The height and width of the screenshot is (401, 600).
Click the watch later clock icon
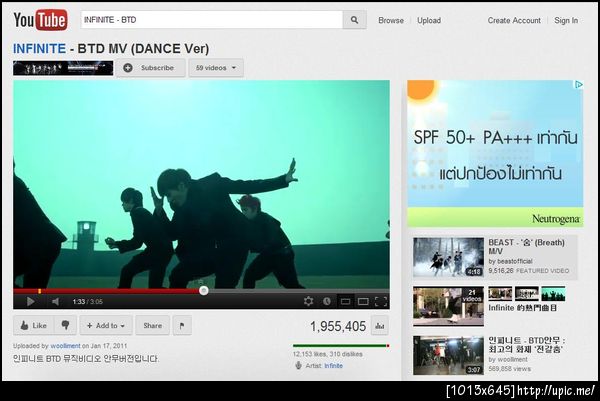(x=327, y=301)
